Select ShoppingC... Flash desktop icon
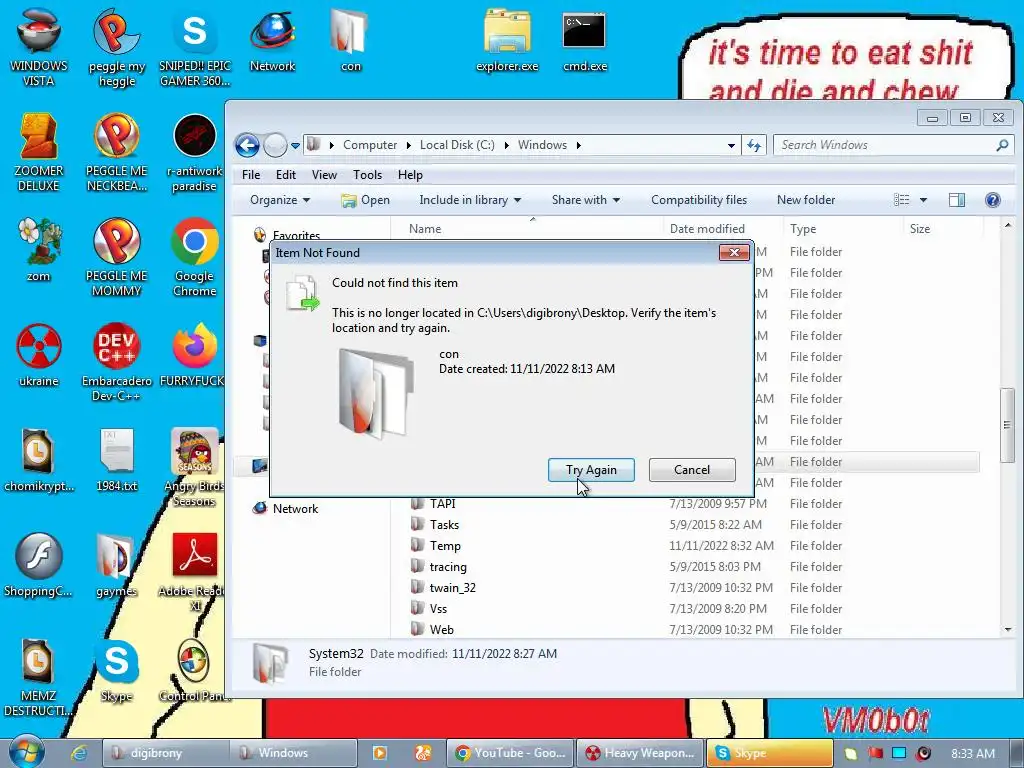 [39, 565]
